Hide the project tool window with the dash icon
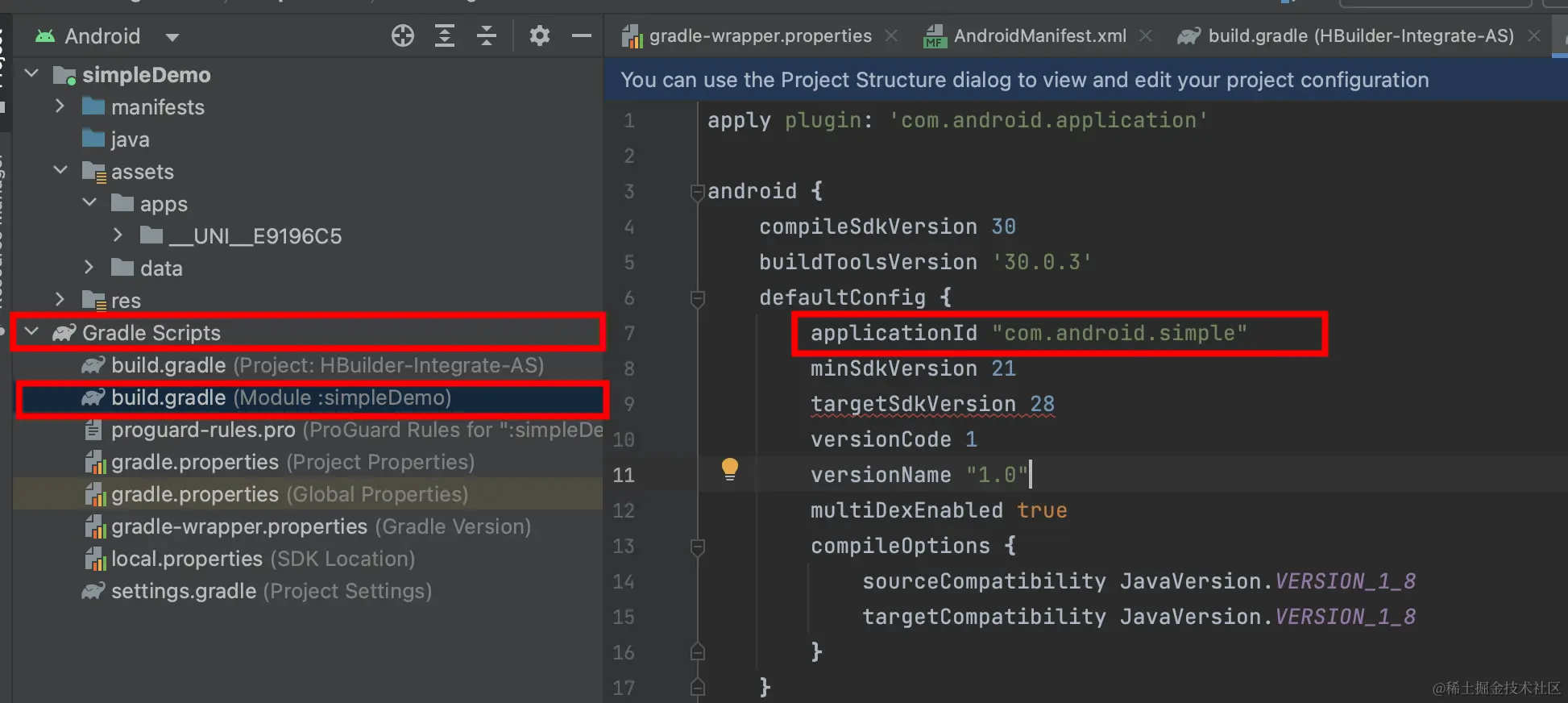Image resolution: width=1568 pixels, height=703 pixels. tap(582, 35)
